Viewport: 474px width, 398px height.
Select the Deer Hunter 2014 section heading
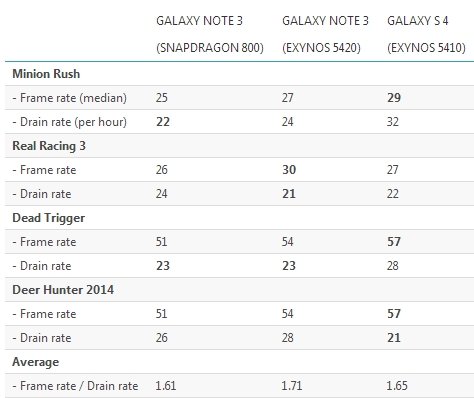tap(63, 290)
